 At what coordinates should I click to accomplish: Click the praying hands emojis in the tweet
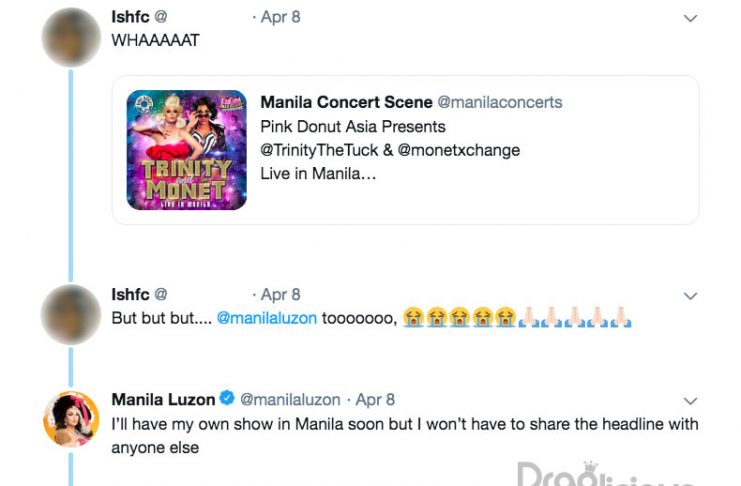coord(575,317)
